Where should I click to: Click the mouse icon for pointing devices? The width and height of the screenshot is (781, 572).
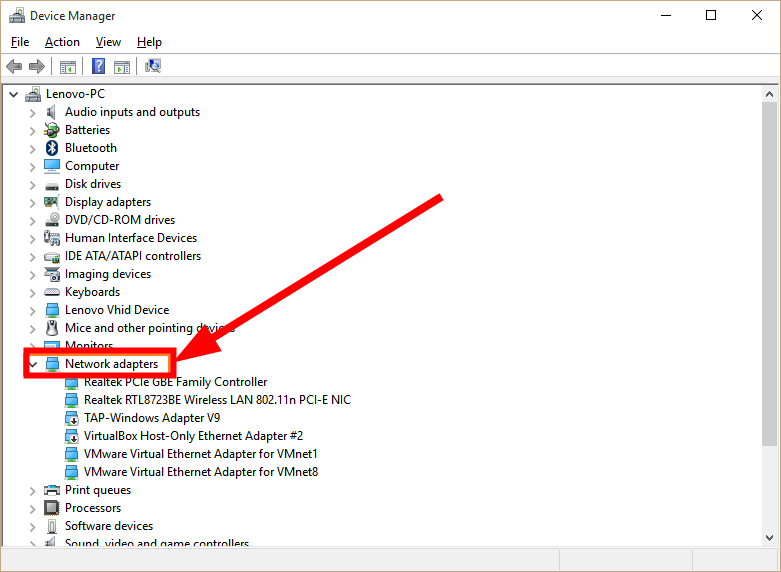(52, 328)
